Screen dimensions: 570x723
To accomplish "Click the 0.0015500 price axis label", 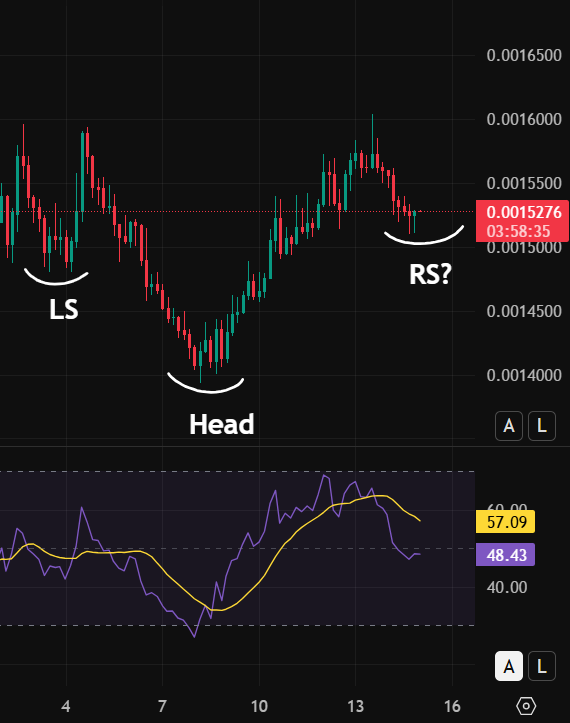I will pos(524,184).
